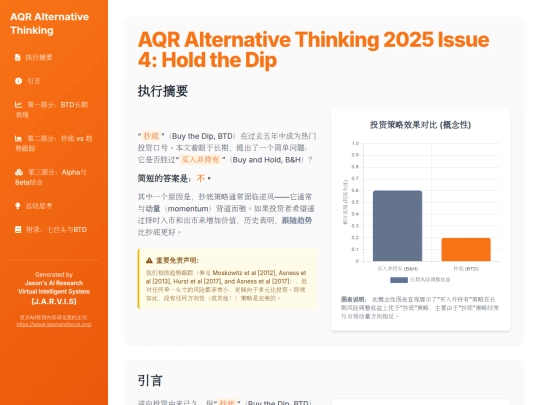Open 第一部分: BTD长期表现 in sidebar
Screen dimensions: 540x405
54,110
